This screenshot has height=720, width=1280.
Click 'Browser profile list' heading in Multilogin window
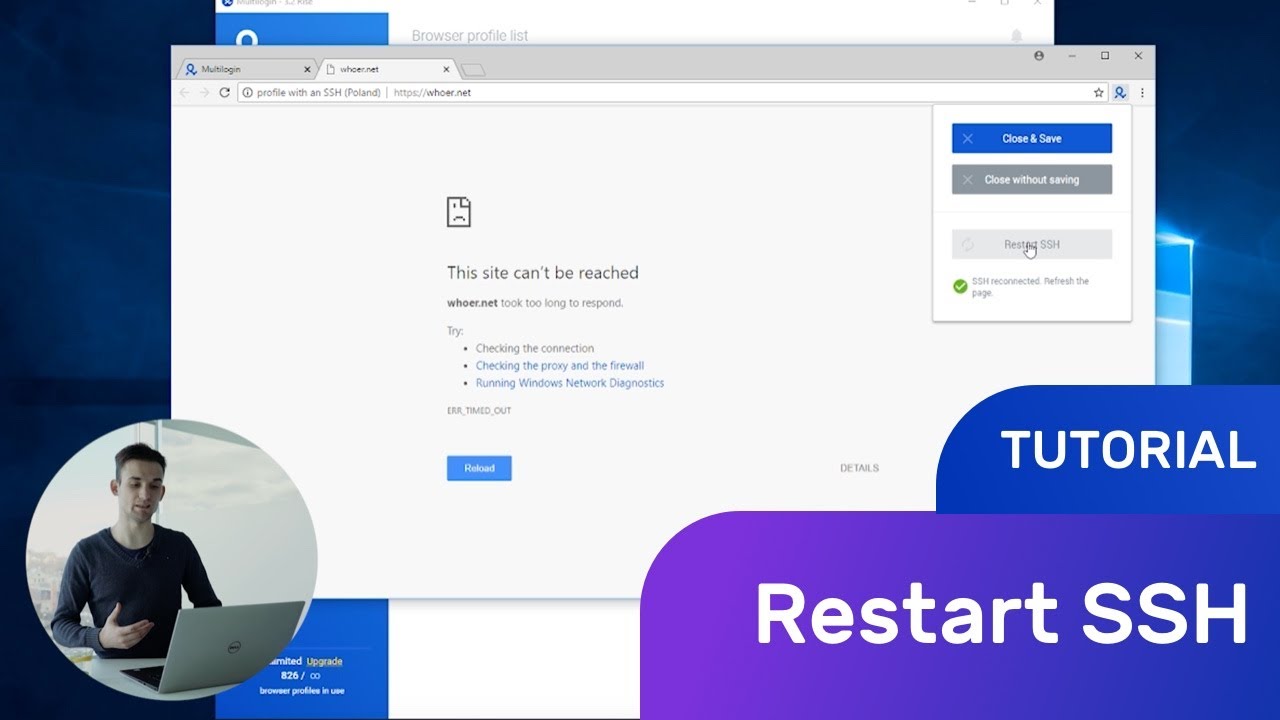(x=470, y=36)
